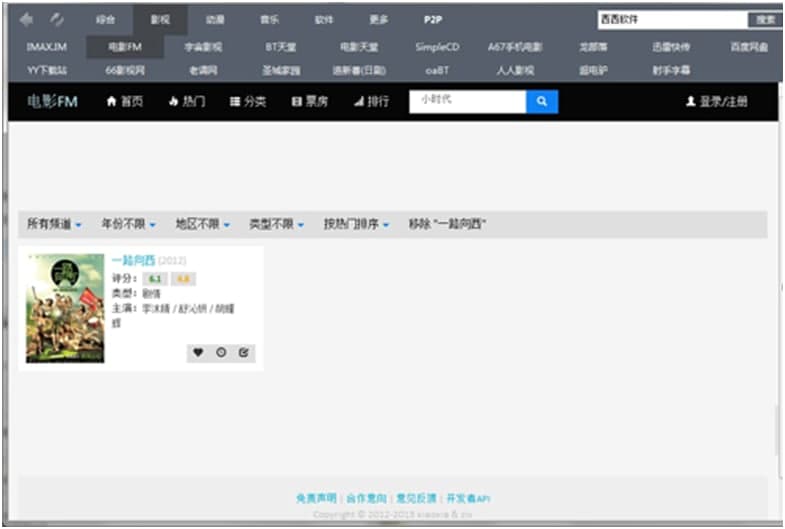Image resolution: width=785 pixels, height=529 pixels.
Task: Open the 龙部落 site link
Action: pos(593,47)
